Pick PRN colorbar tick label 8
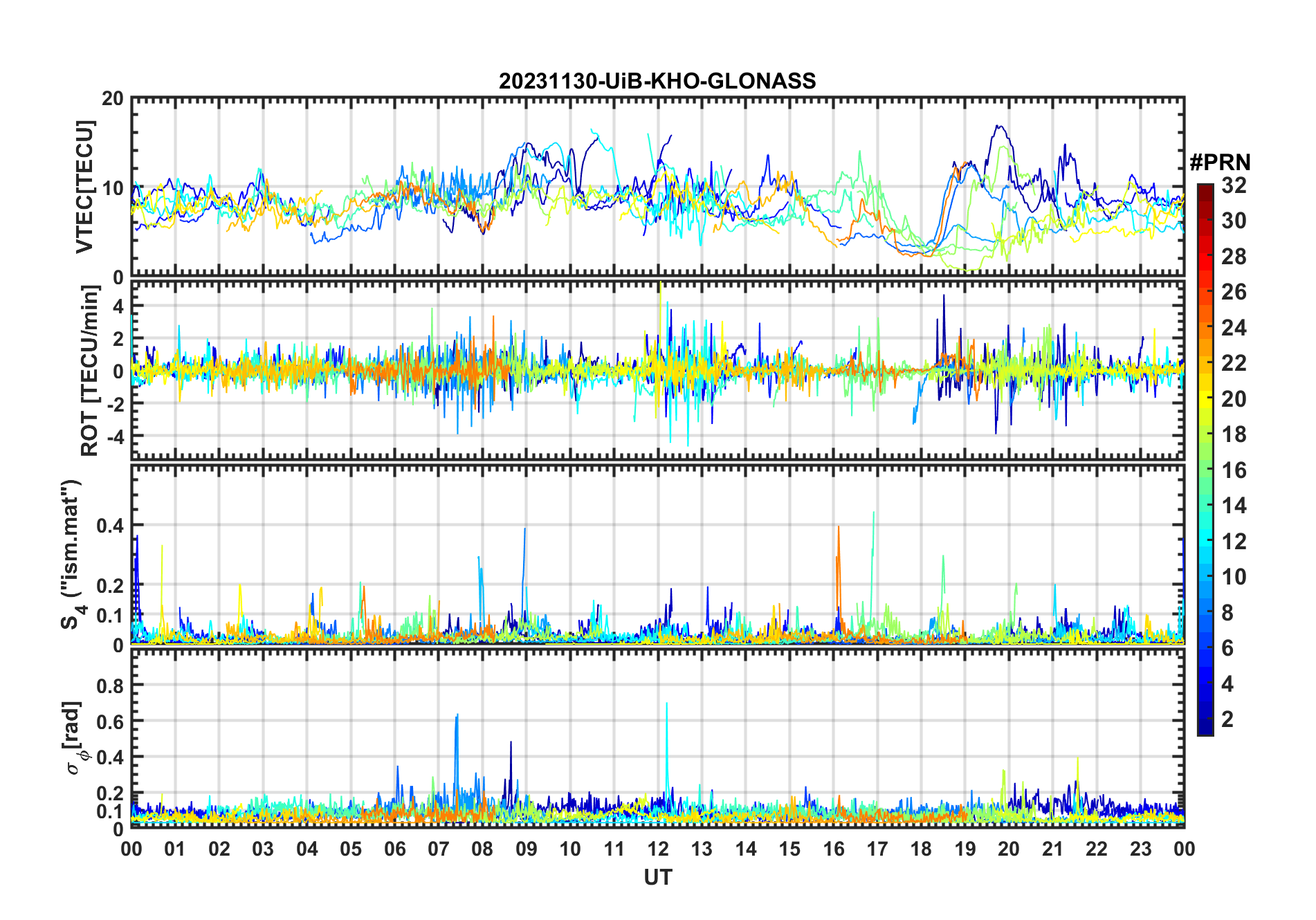The height and width of the screenshot is (920, 1316). click(1227, 613)
